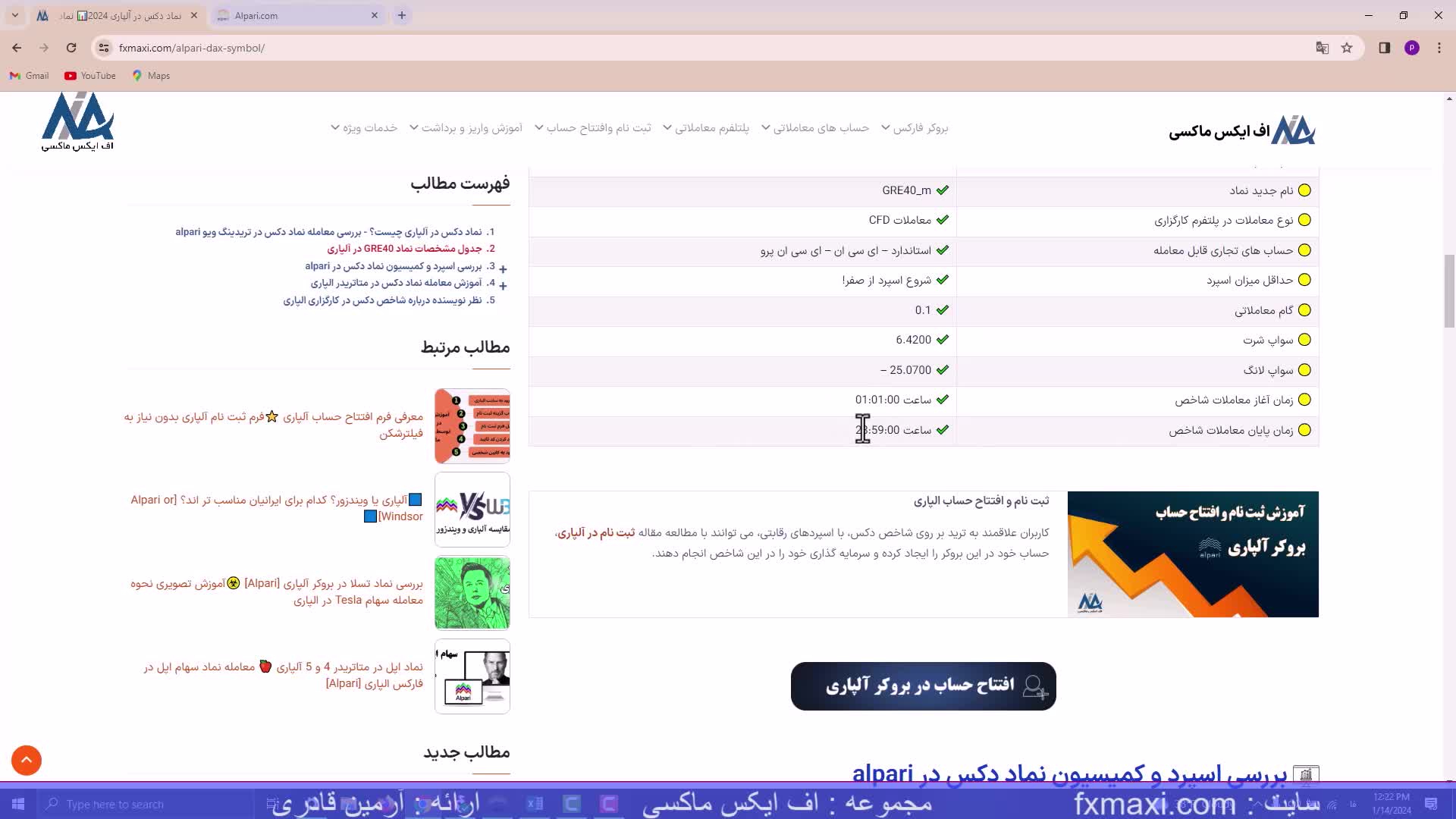Expand table of contents item 3 plus
Viewport: 1456px width, 819px height.
503,268
